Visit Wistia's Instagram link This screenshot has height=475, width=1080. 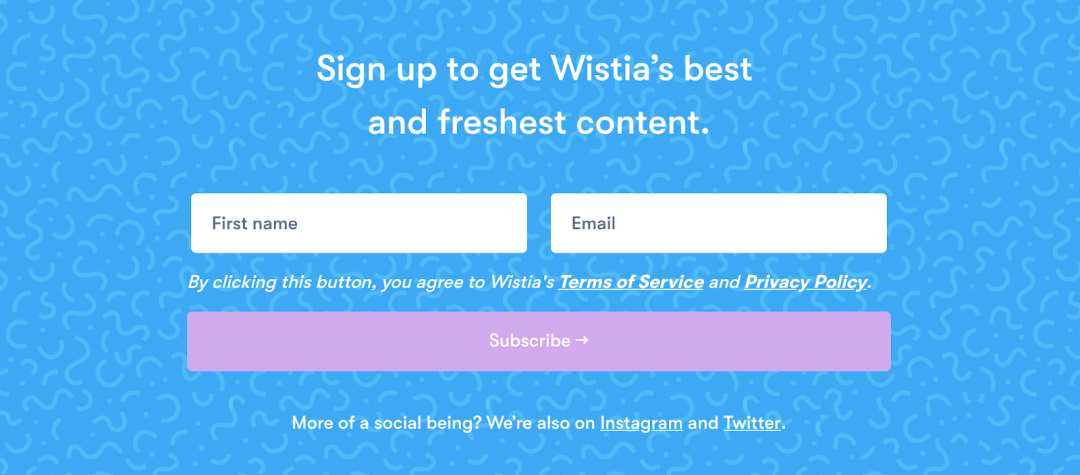click(x=641, y=423)
